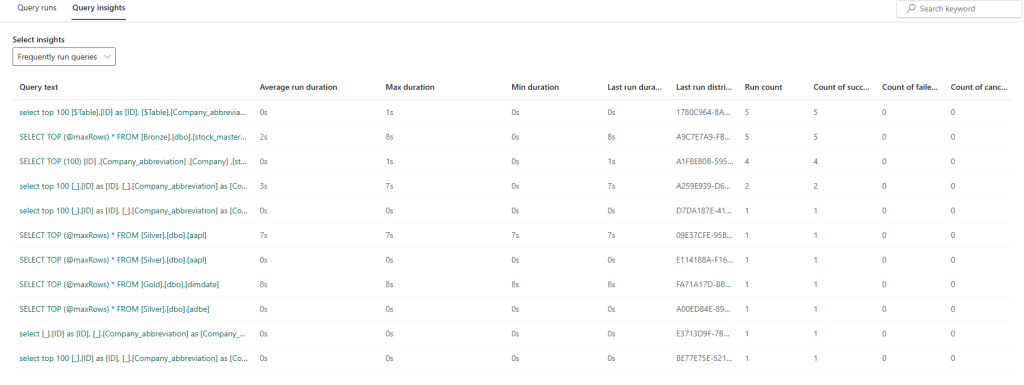This screenshot has width=1024, height=385.
Task: Sort by Max duration column header
Action: click(x=410, y=87)
